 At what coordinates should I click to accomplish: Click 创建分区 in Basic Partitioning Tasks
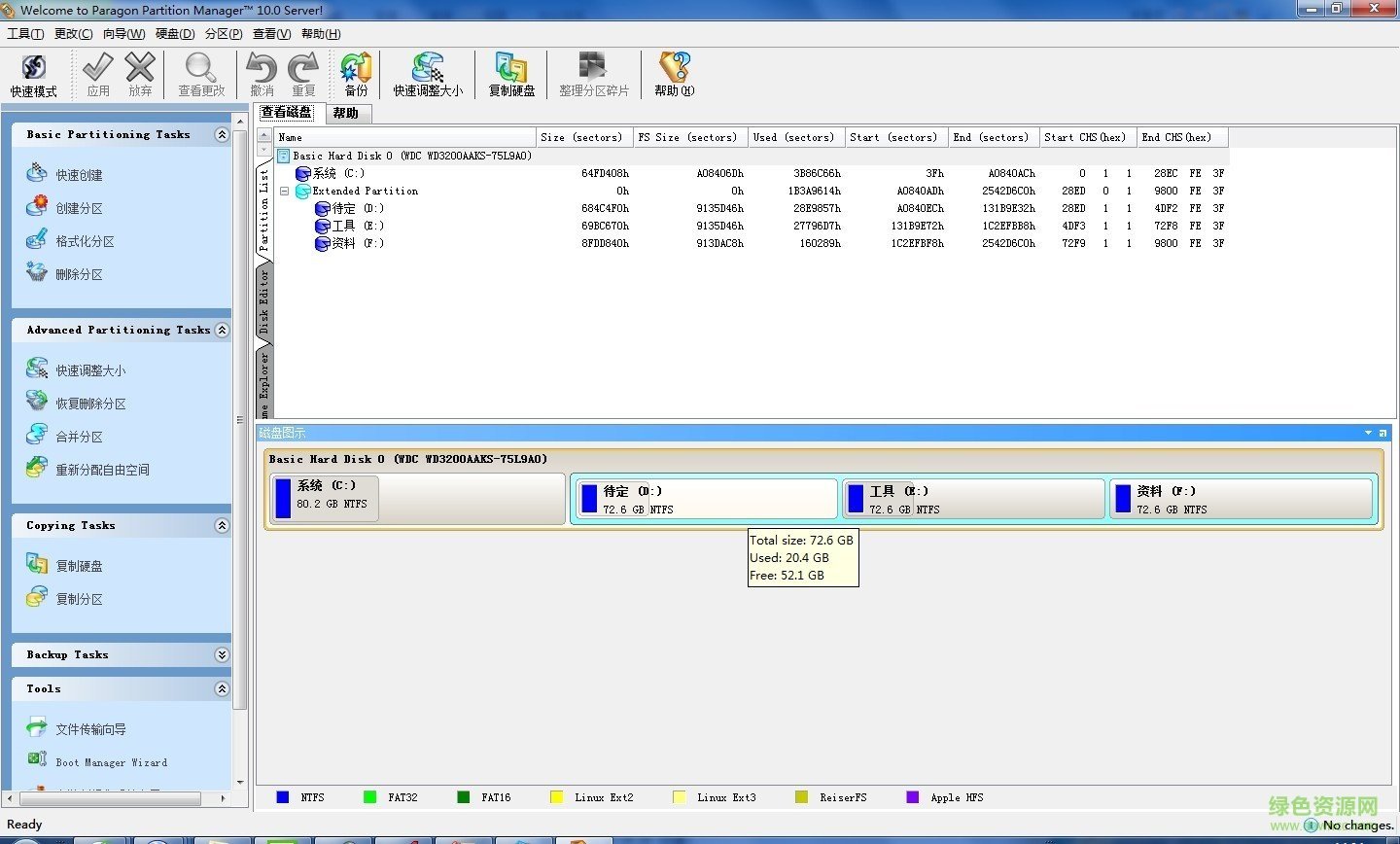[79, 208]
